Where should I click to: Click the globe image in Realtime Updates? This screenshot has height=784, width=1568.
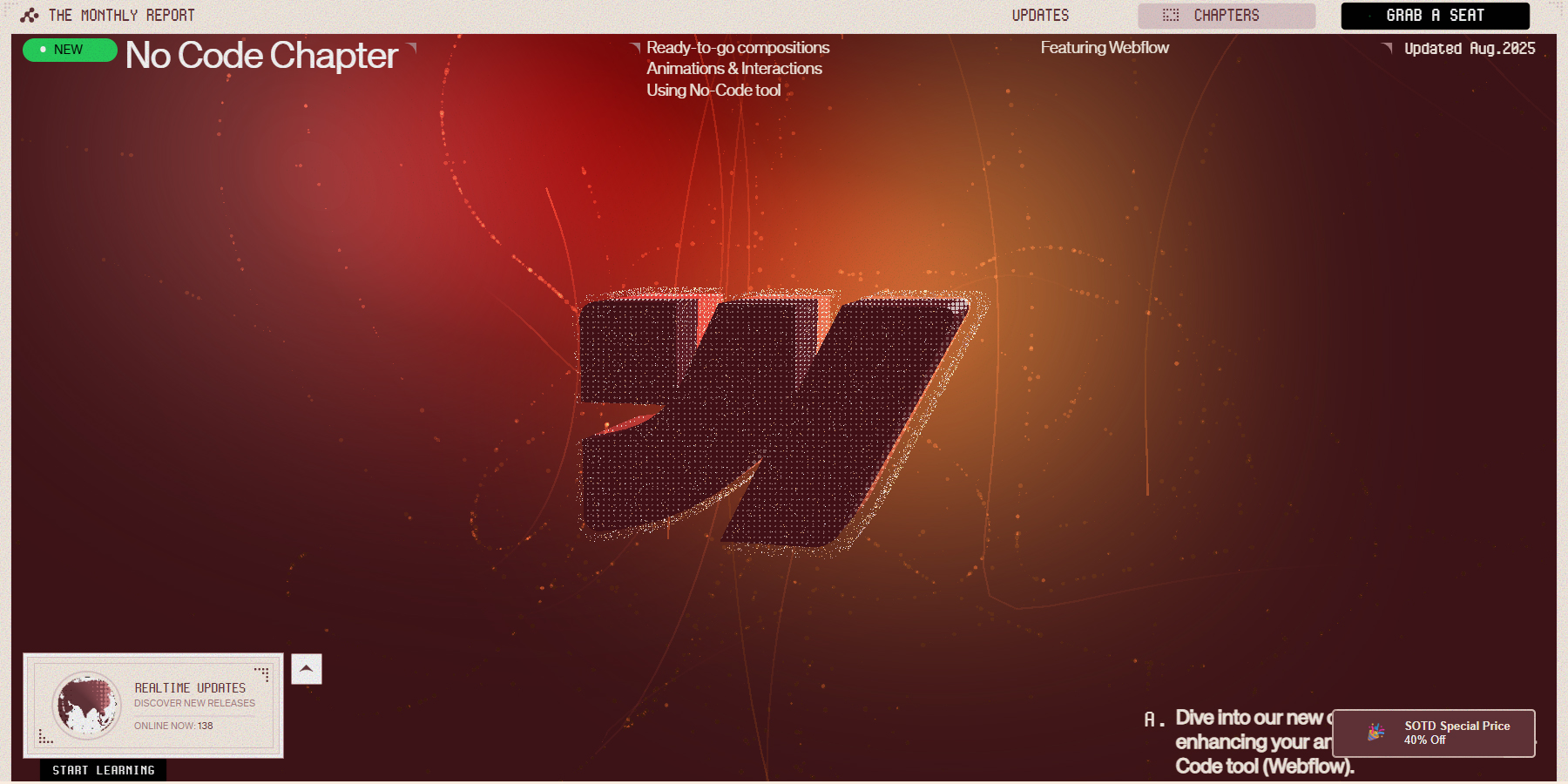86,706
